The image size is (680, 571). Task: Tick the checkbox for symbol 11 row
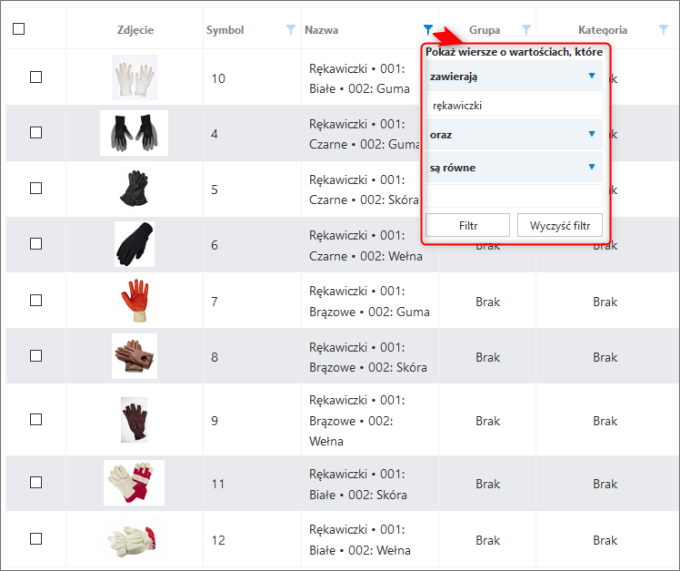pyautogui.click(x=36, y=482)
